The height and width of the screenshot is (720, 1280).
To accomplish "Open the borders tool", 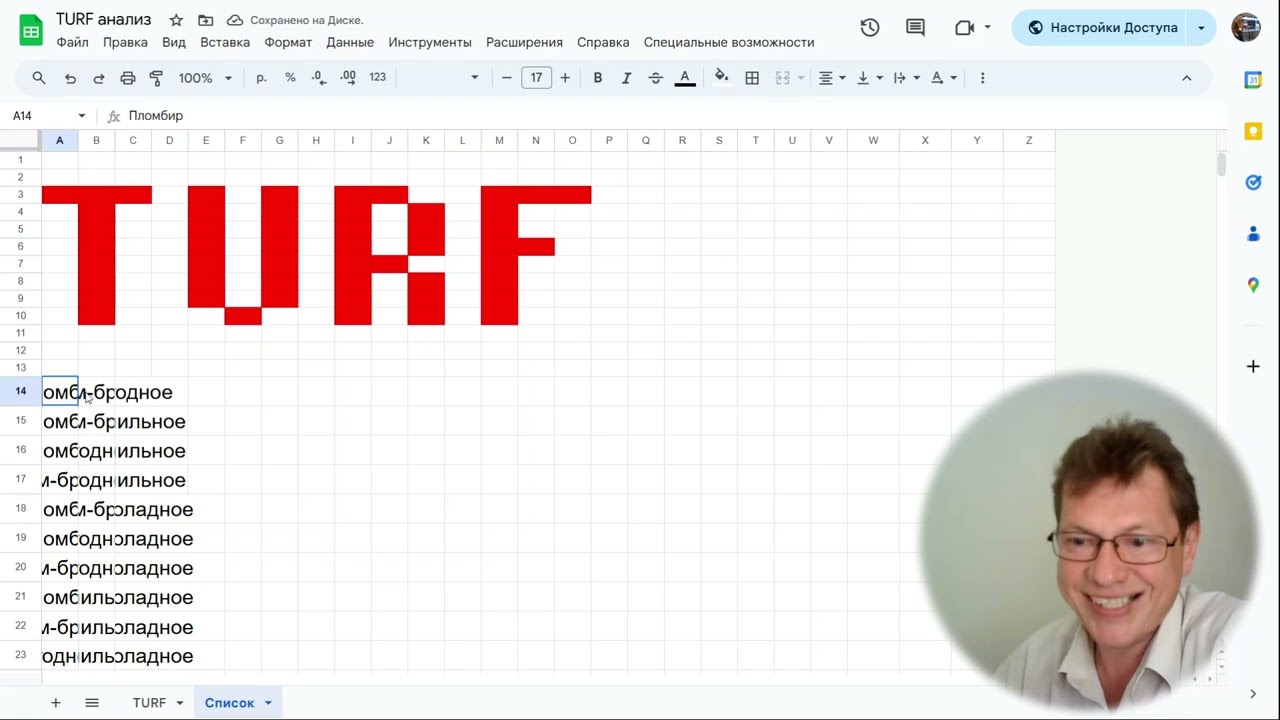I will tap(752, 77).
